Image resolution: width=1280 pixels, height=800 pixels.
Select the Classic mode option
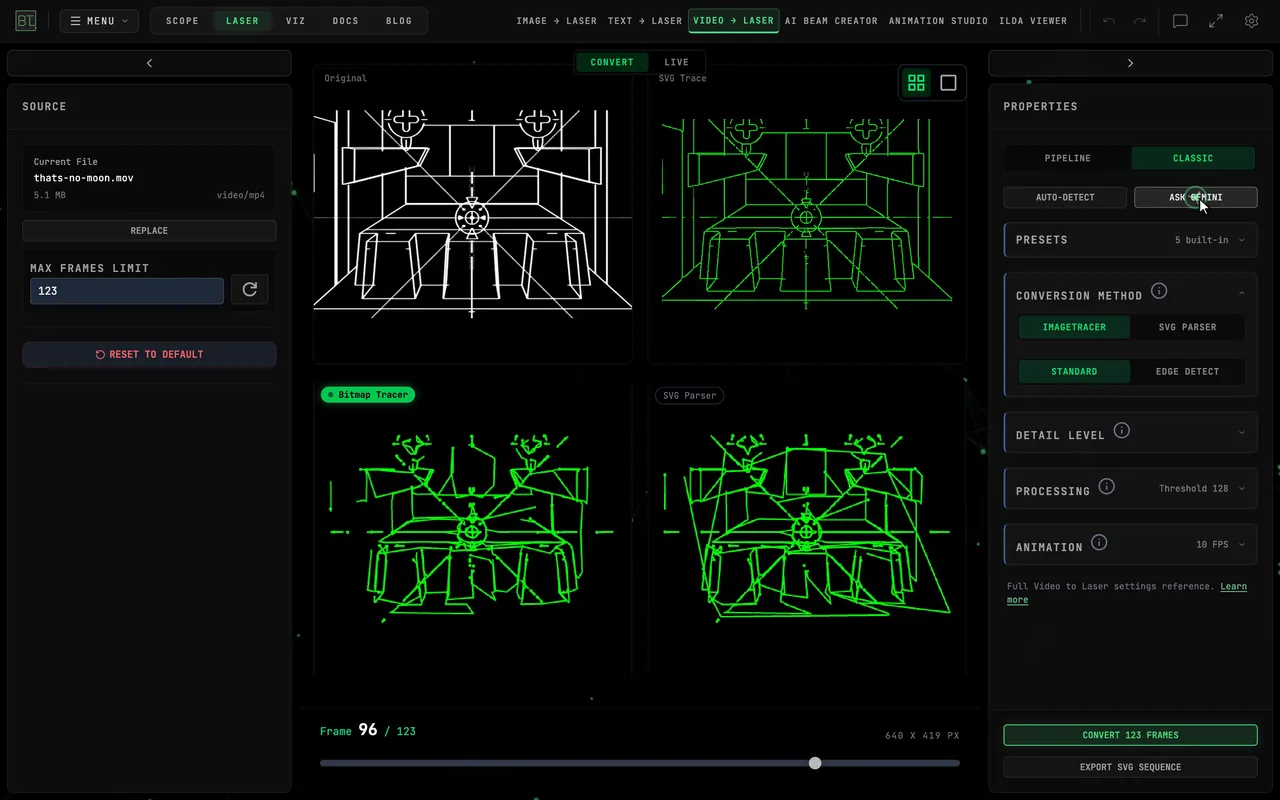pyautogui.click(x=1193, y=158)
